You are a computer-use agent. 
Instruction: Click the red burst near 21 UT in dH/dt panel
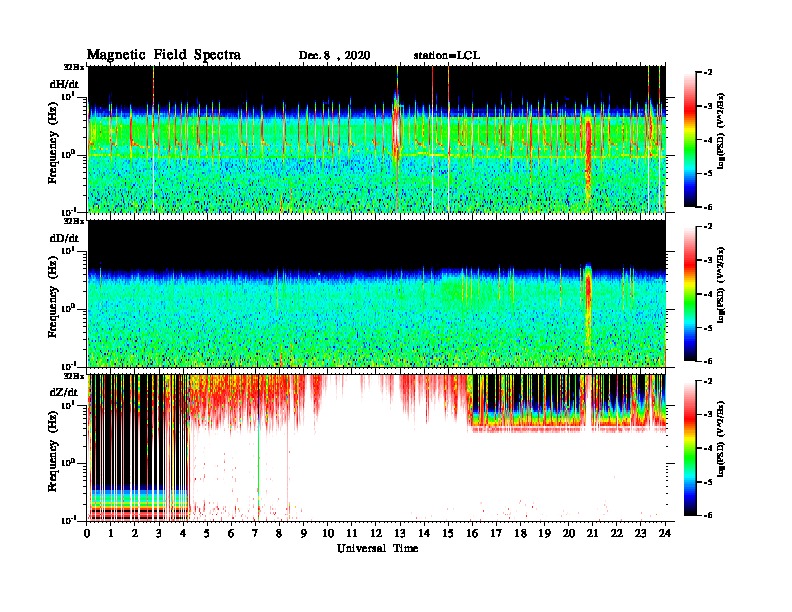tap(588, 151)
